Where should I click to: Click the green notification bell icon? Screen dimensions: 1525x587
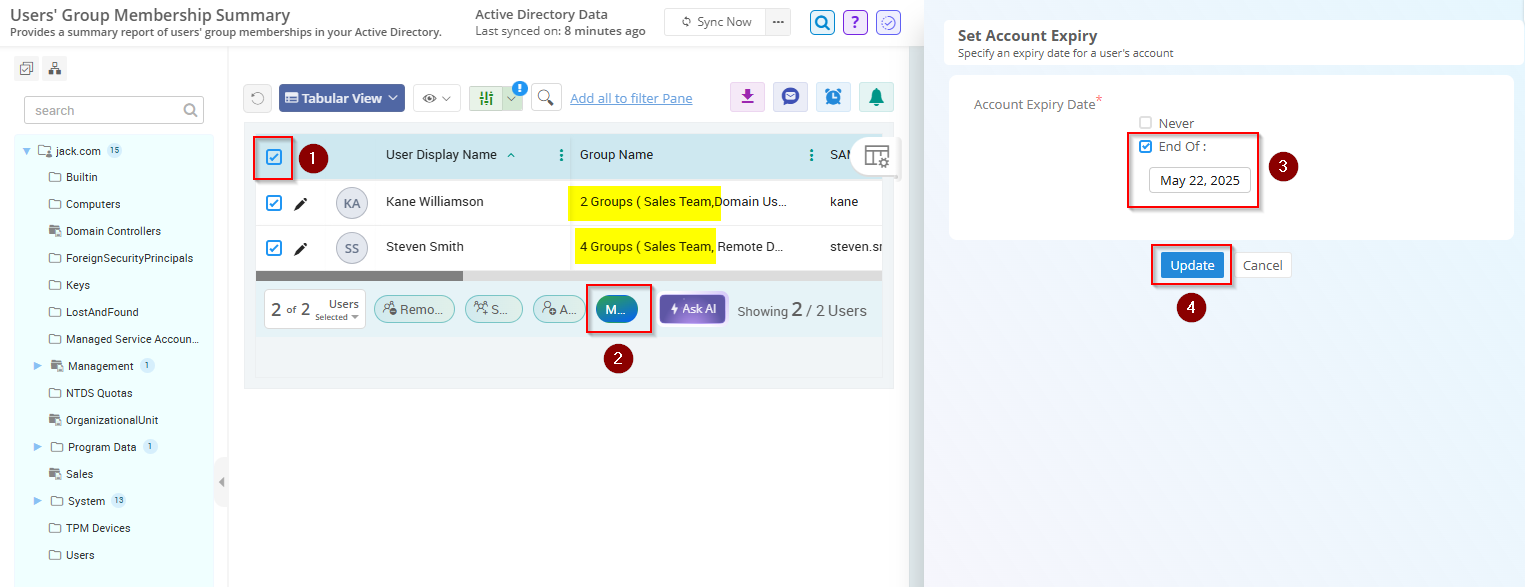[x=875, y=96]
